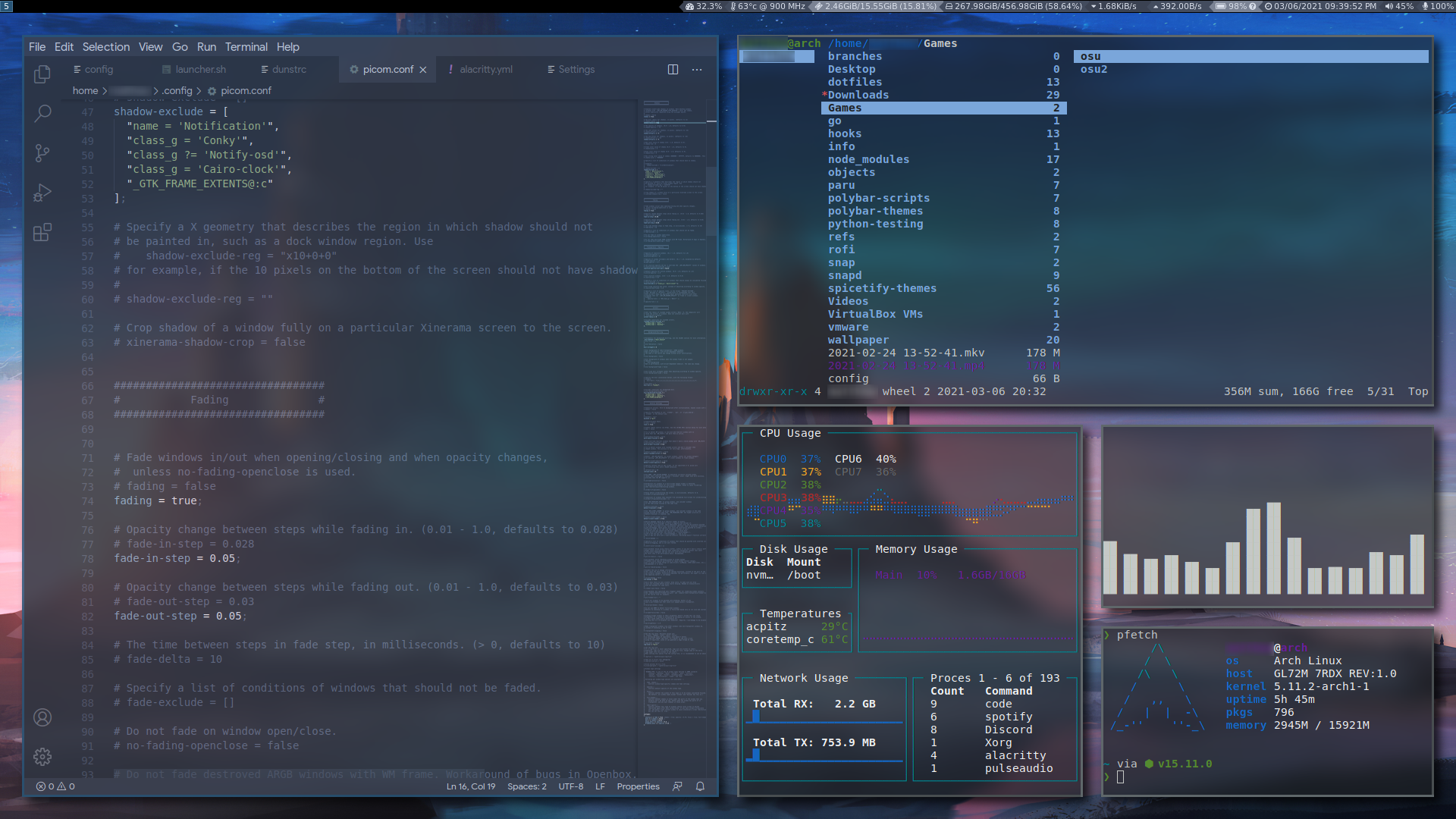
Task: Click the Spaces: 2 indentation button
Action: point(526,786)
